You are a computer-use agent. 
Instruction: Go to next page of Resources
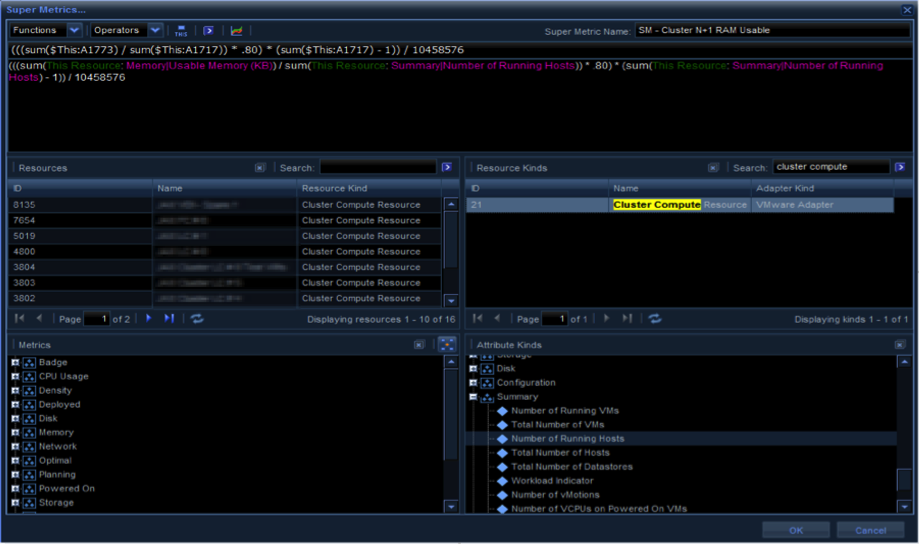tap(149, 319)
